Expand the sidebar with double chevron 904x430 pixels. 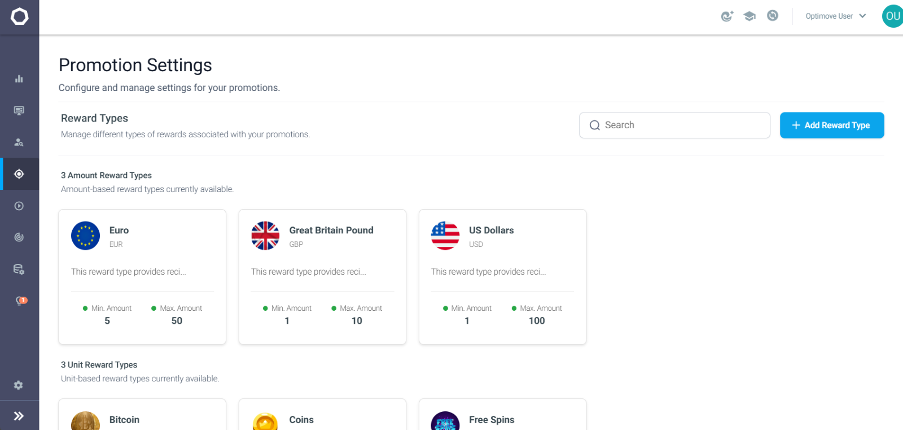(x=18, y=416)
